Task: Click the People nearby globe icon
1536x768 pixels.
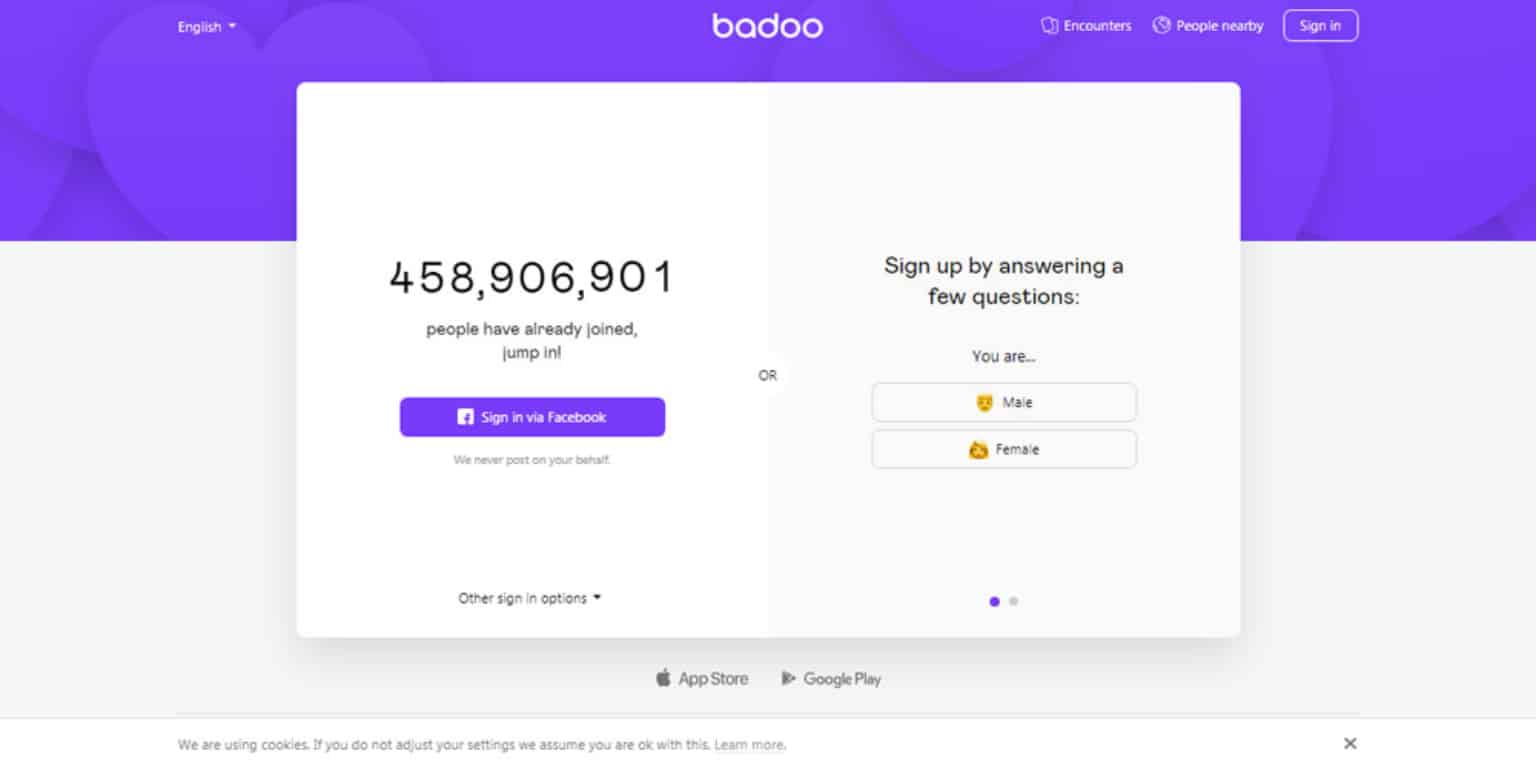Action: (1161, 26)
